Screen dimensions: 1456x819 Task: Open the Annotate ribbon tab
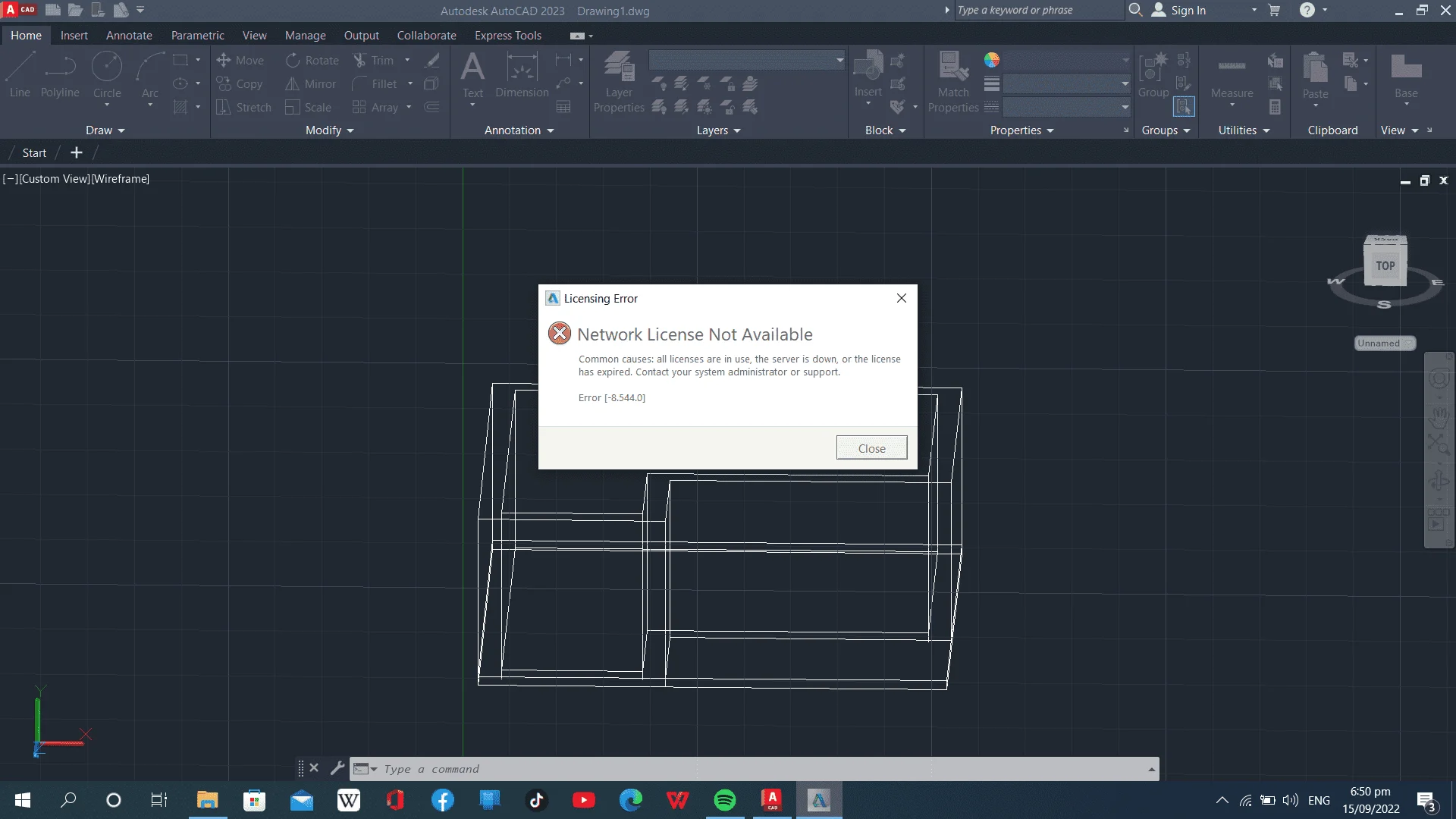(129, 36)
